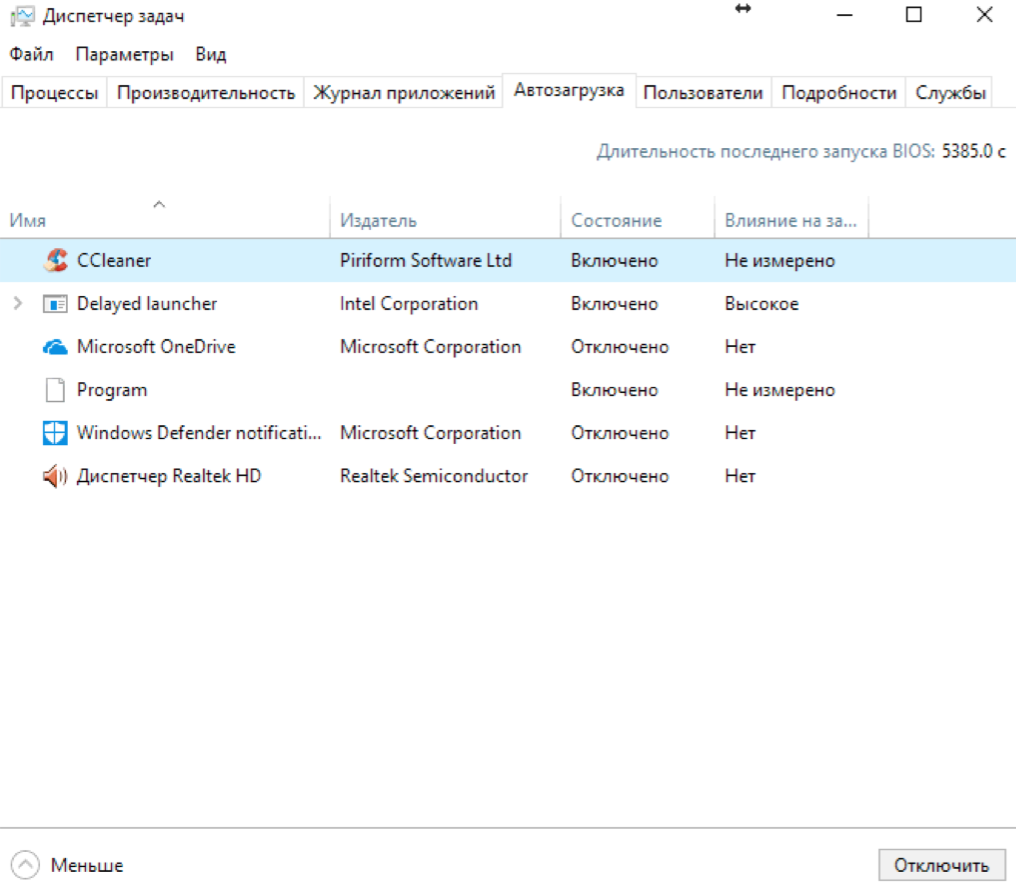
Task: Click the Piriform Software Ltd publisher cell
Action: coord(426,260)
